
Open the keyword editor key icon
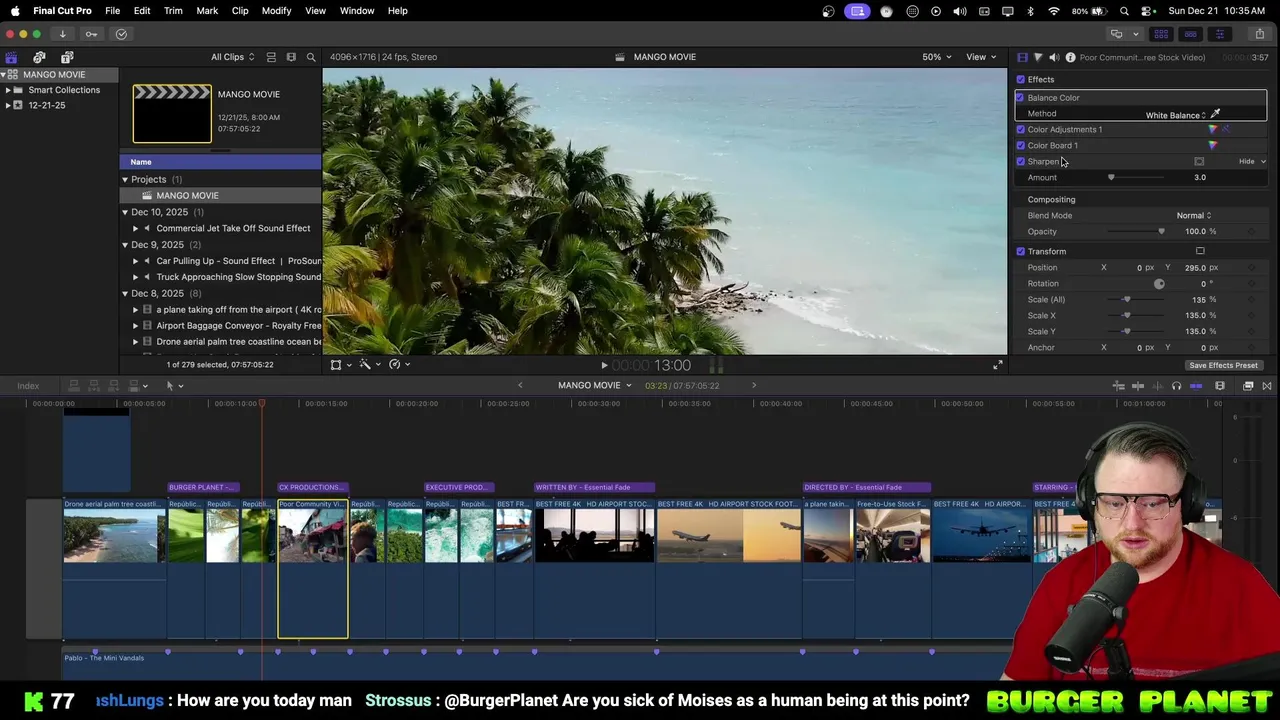click(91, 34)
